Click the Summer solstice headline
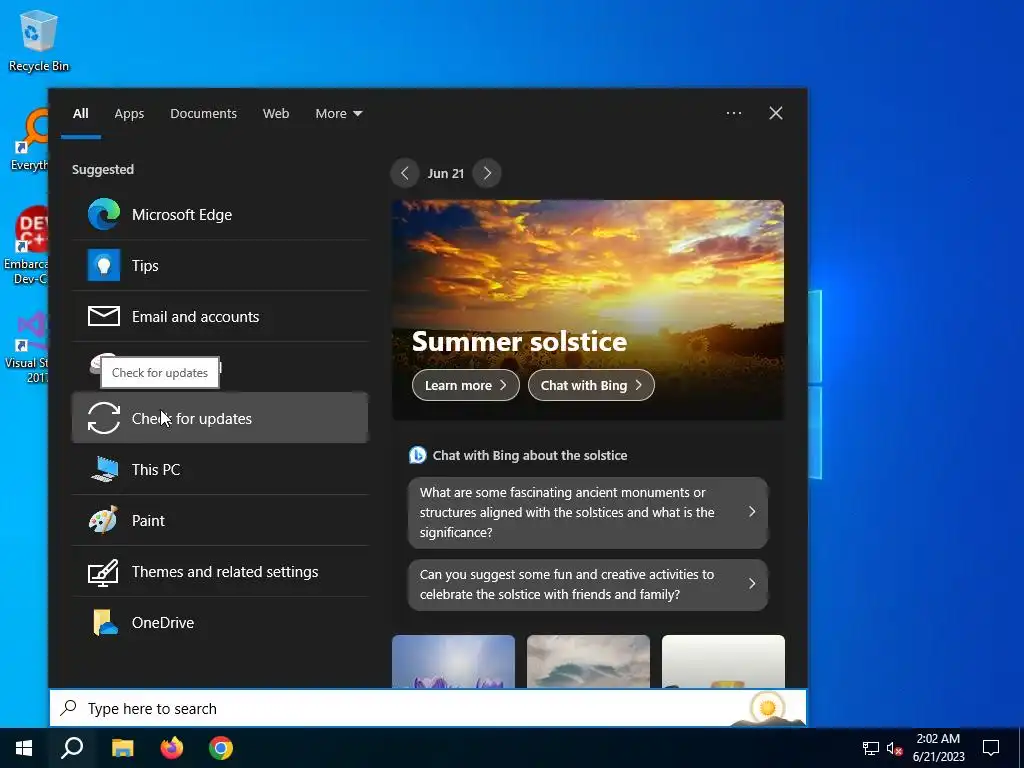Screen dimensions: 1024x768 point(519,341)
